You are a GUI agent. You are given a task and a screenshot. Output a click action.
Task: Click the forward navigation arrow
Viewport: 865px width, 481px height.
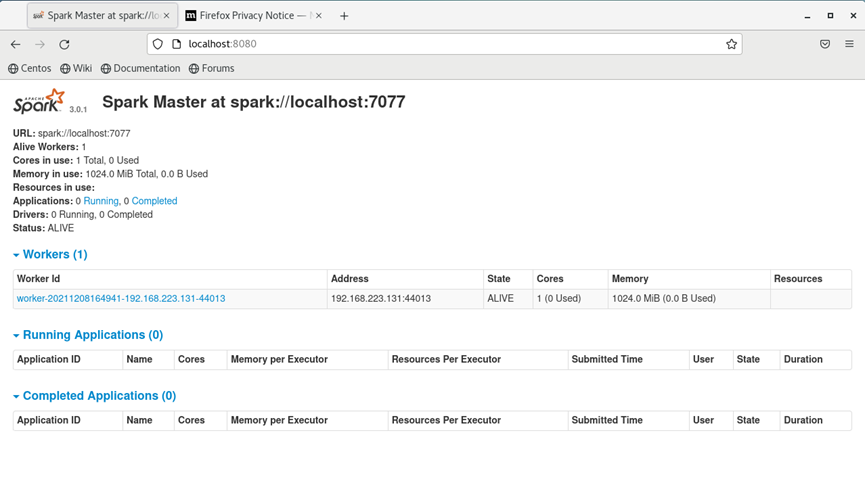40,44
